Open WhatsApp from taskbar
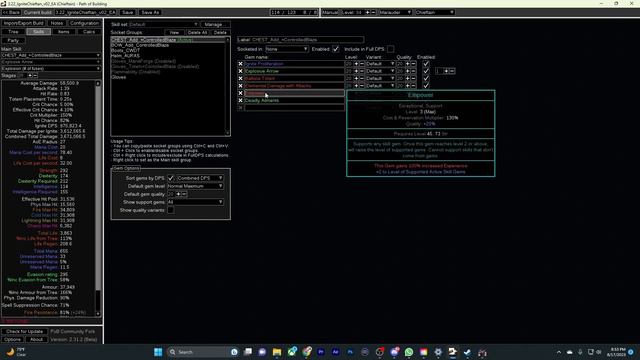This screenshot has height=360, width=640. tap(409, 352)
